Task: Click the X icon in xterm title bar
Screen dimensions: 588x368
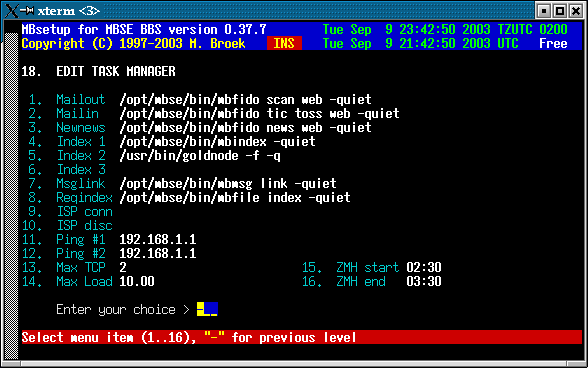Action: 11,11
